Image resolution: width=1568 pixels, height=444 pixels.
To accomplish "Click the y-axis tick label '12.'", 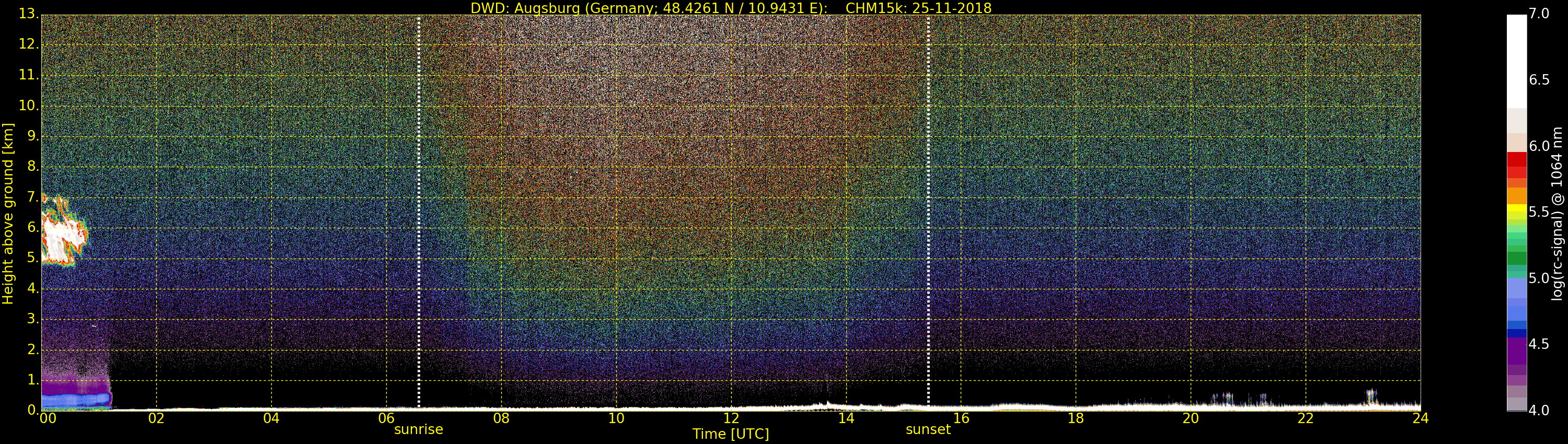I will [29, 44].
